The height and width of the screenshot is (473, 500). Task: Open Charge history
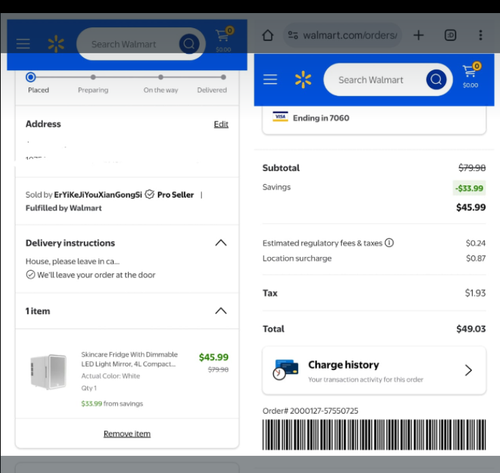click(x=374, y=371)
